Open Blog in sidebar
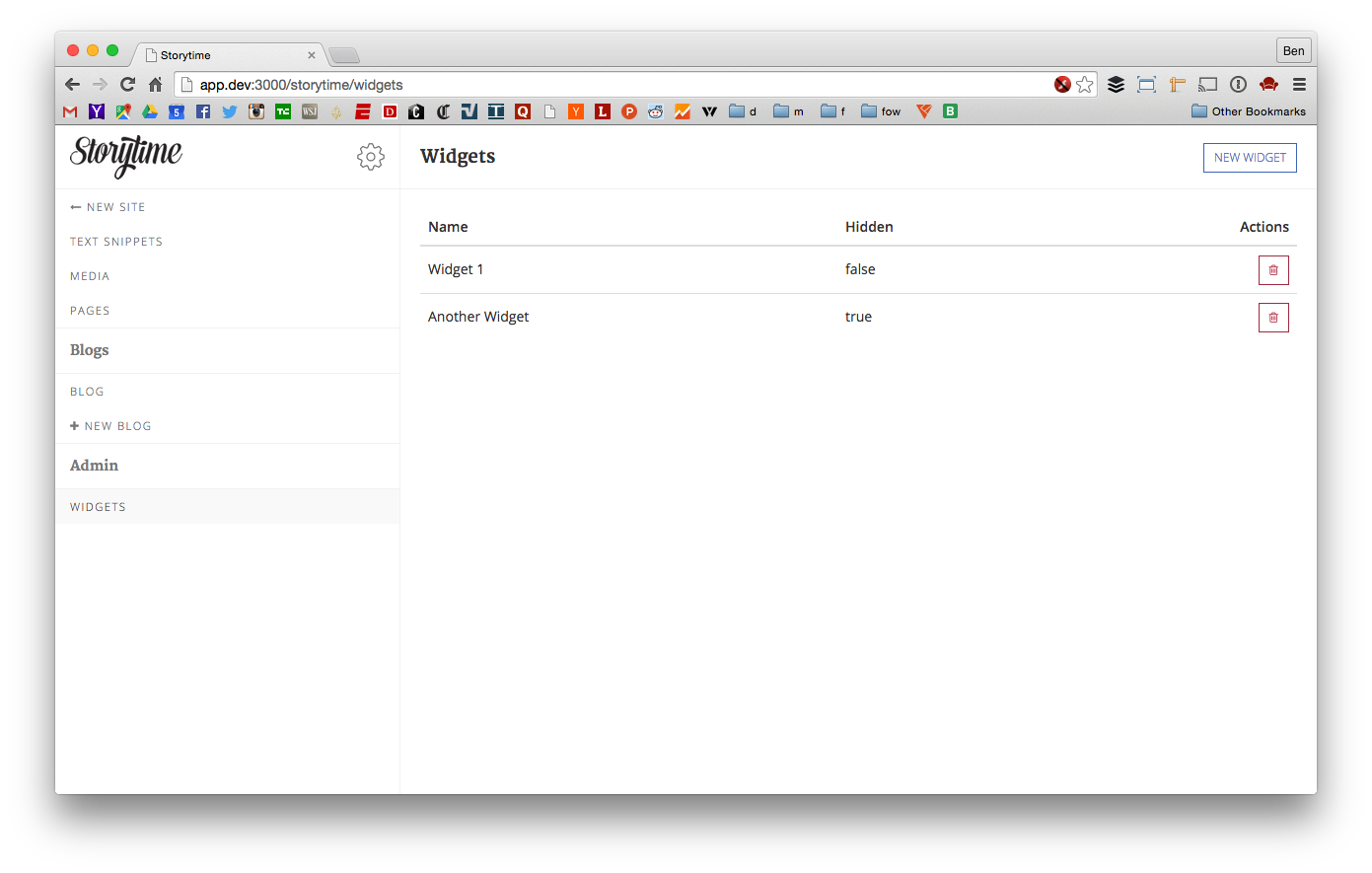The height and width of the screenshot is (873, 1372). click(x=87, y=392)
